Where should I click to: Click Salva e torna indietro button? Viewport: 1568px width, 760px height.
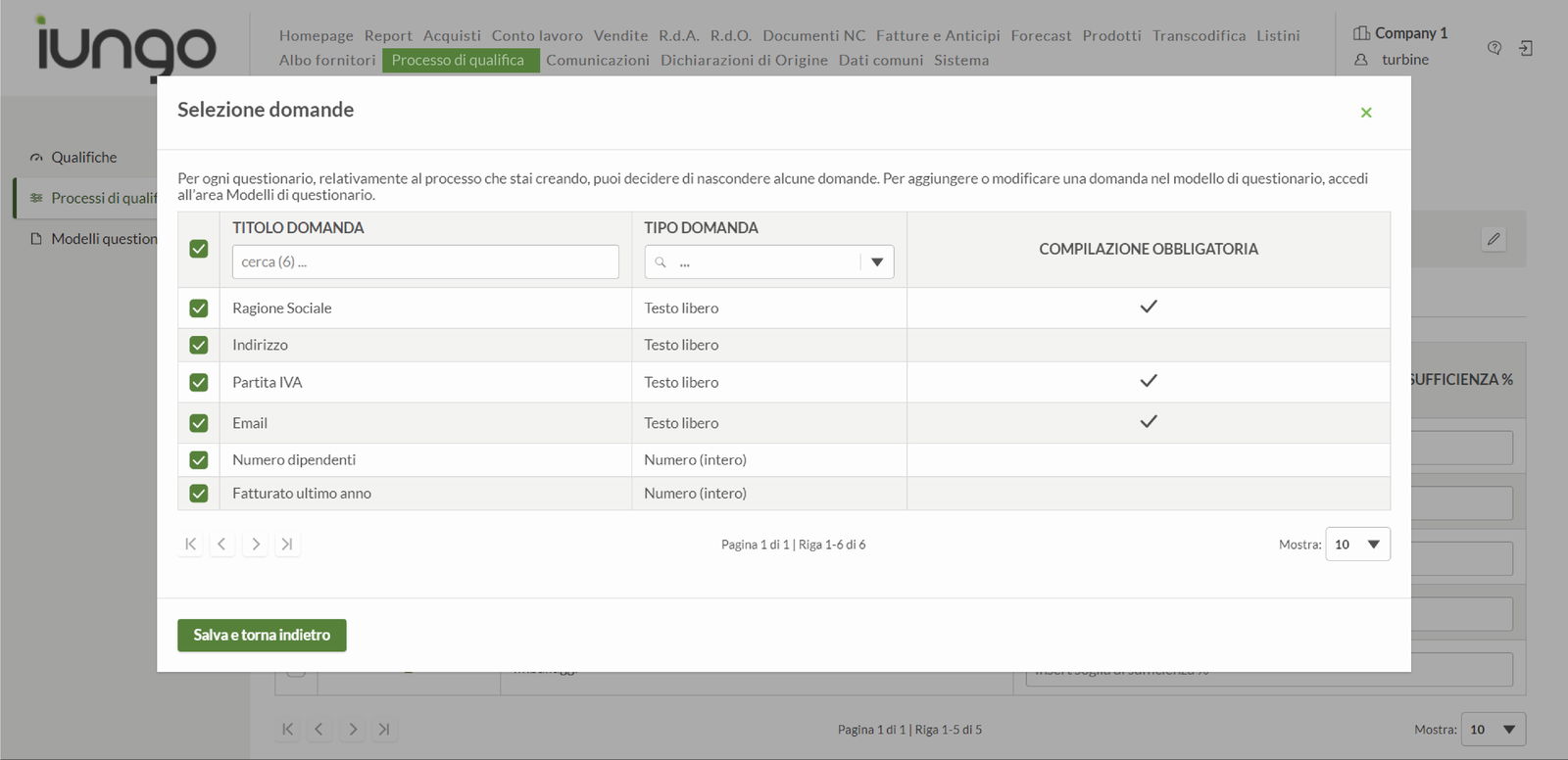(262, 635)
